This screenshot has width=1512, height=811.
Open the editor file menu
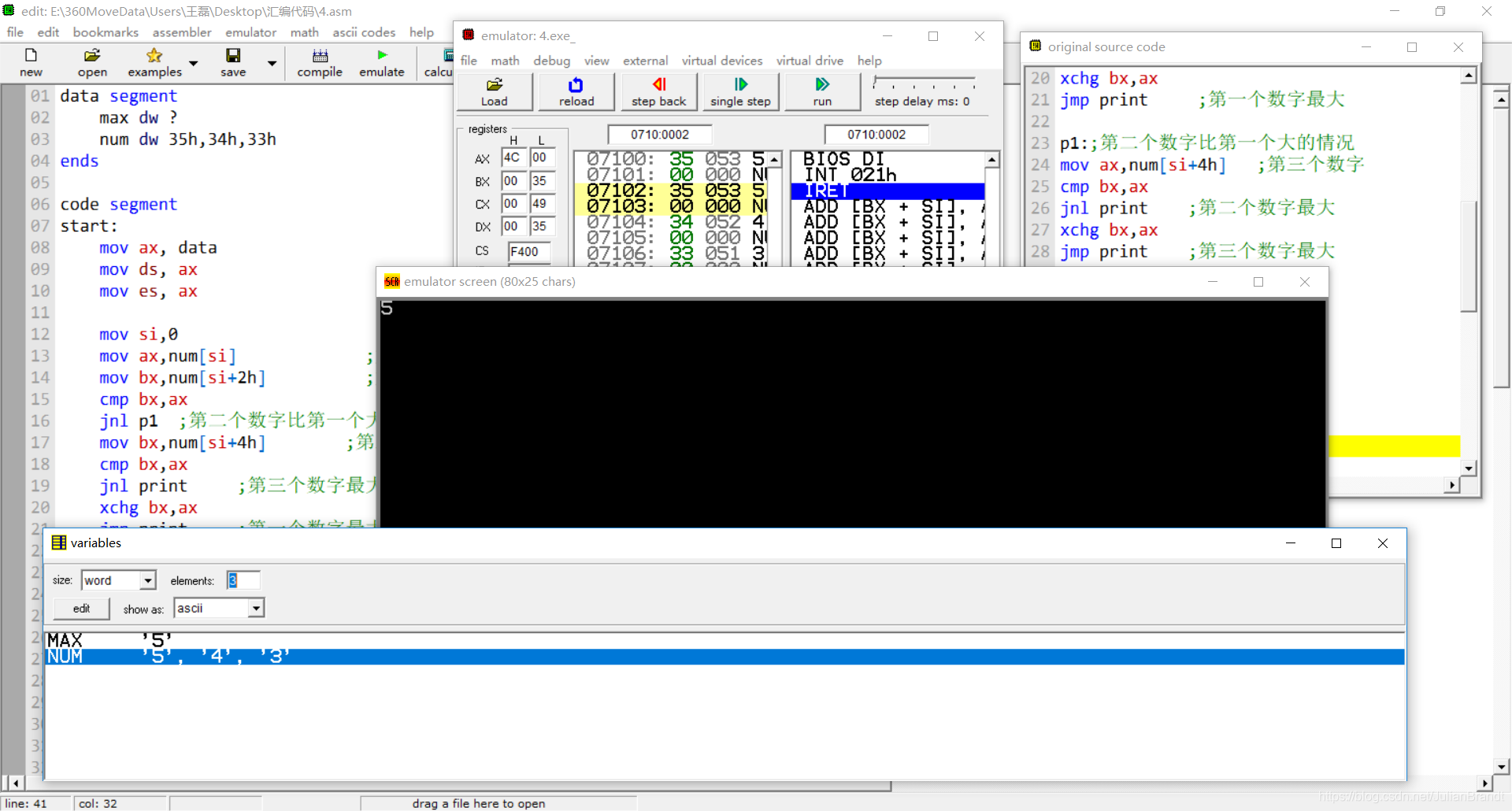coord(15,32)
